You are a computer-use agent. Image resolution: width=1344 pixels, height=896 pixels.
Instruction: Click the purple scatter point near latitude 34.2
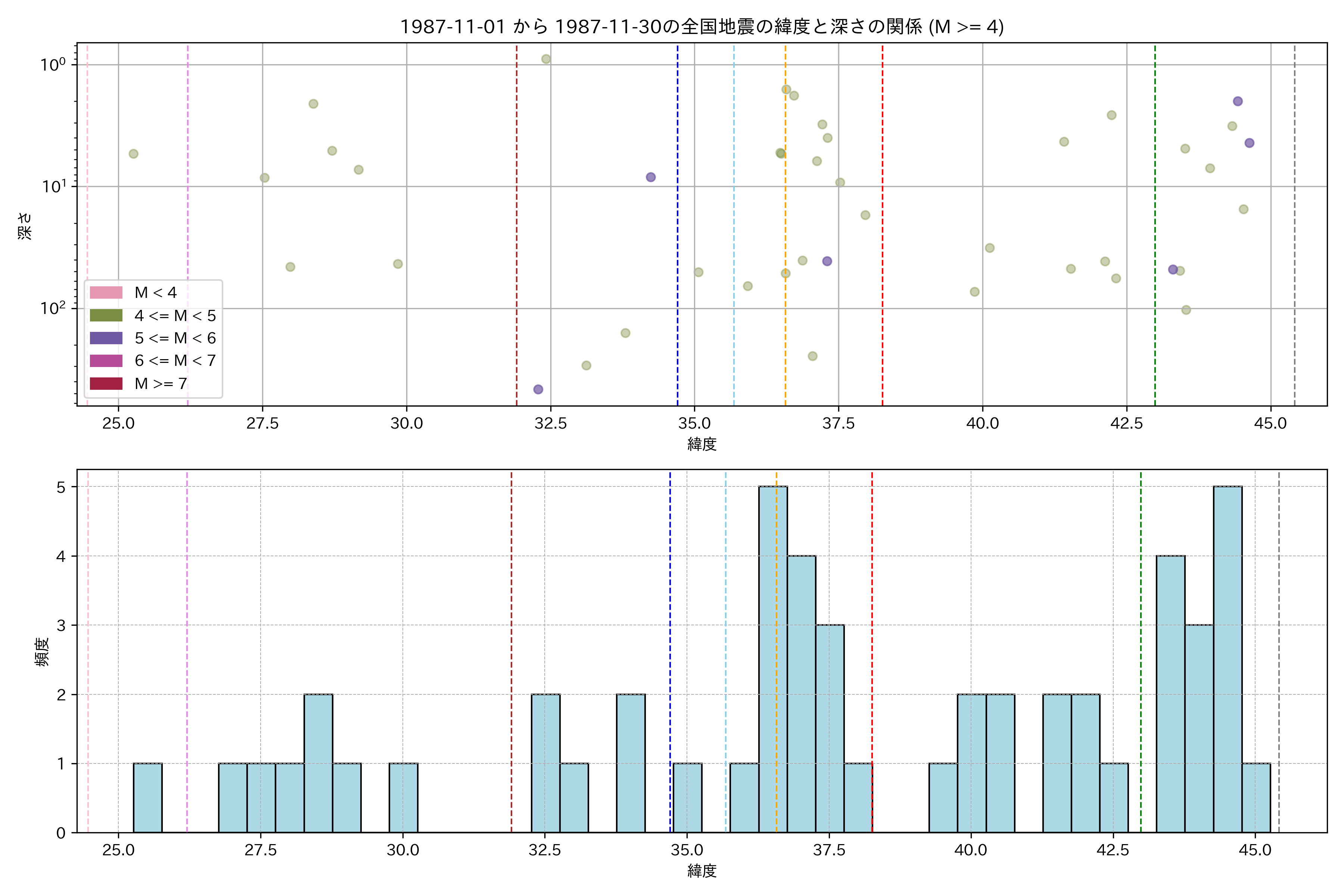click(x=650, y=177)
